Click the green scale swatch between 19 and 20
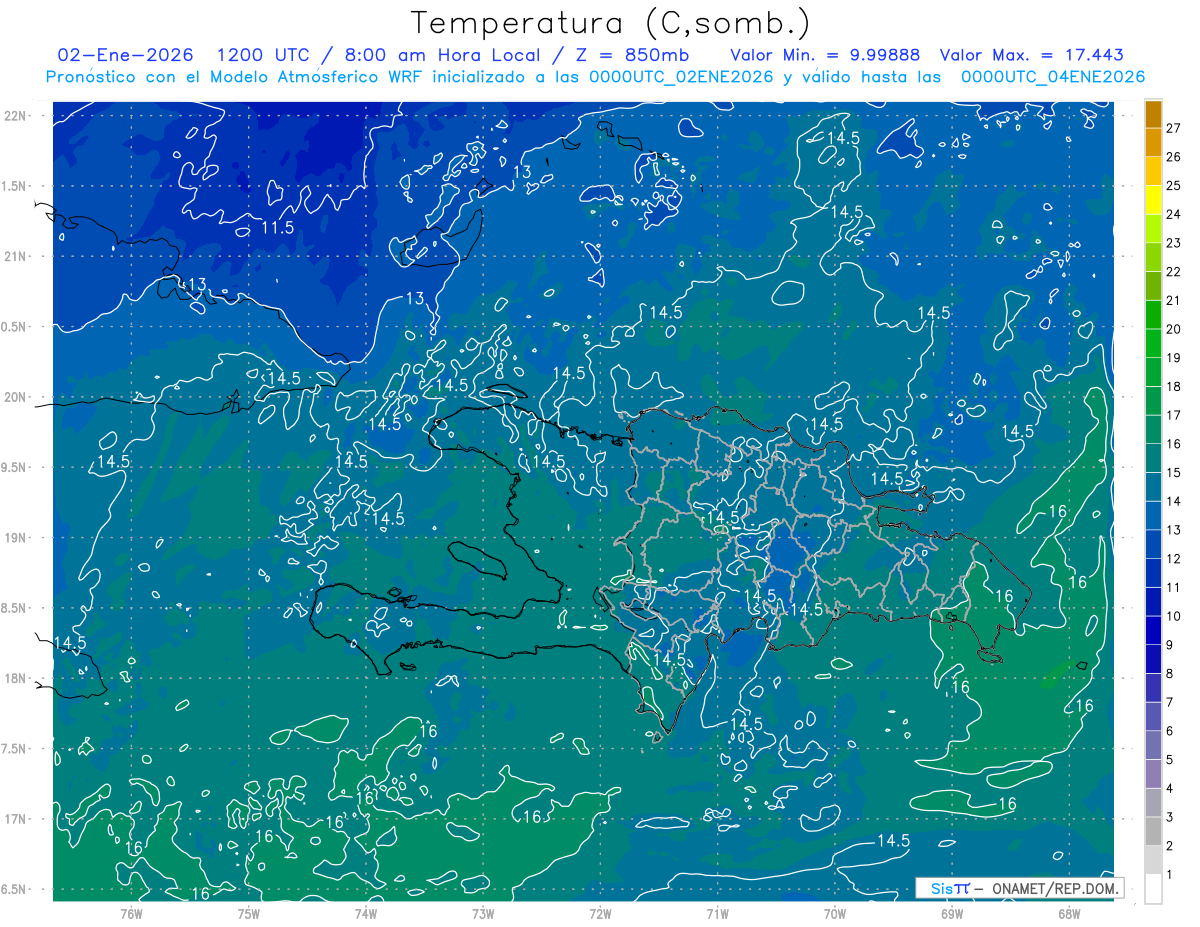Viewport: 1200px width, 927px height. click(x=1153, y=343)
